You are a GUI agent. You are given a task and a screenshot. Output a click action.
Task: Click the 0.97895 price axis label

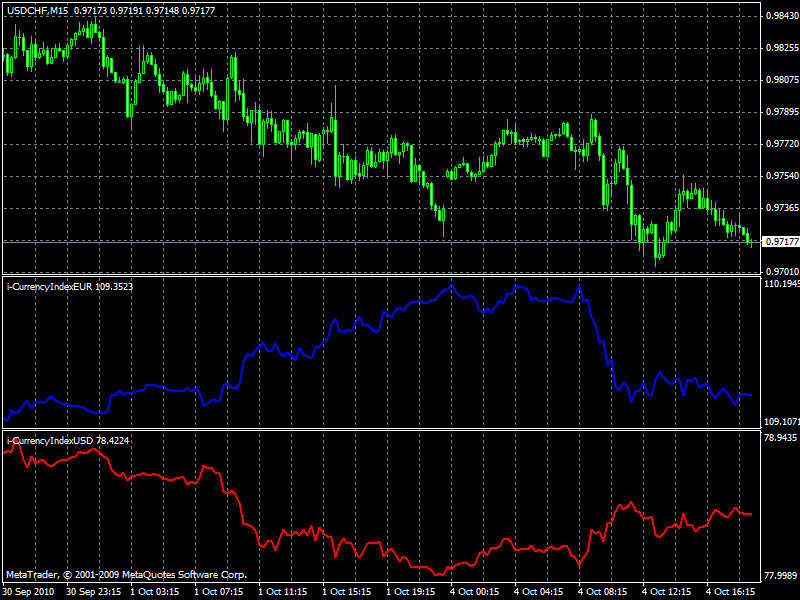click(782, 112)
